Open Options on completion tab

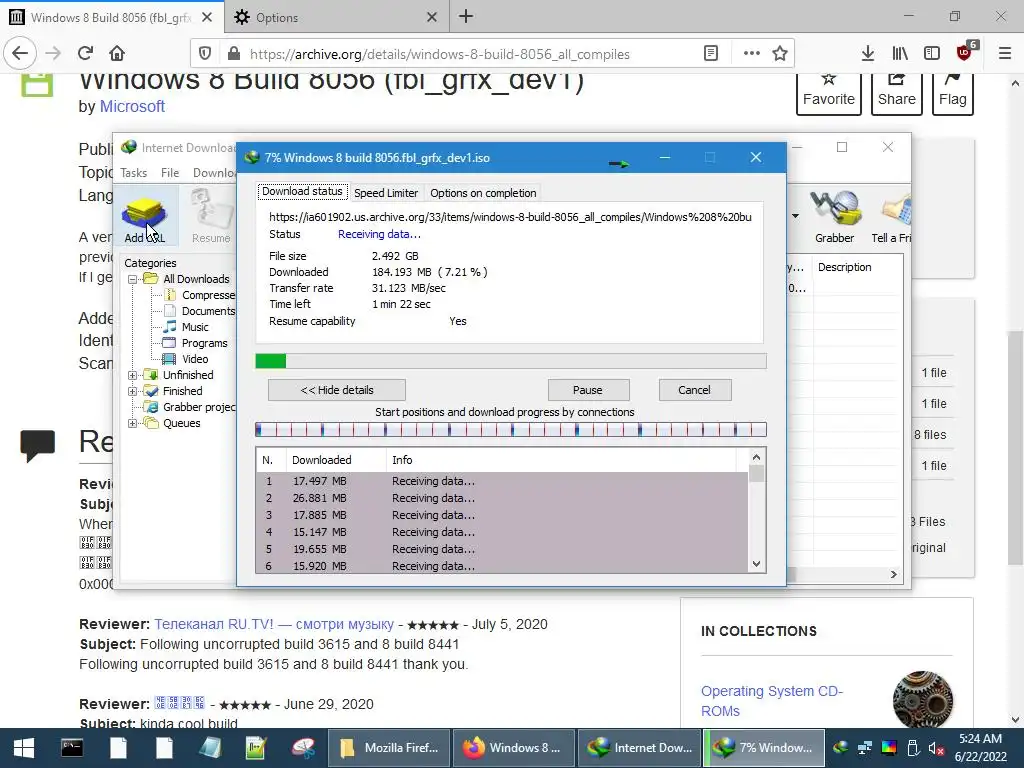[483, 193]
